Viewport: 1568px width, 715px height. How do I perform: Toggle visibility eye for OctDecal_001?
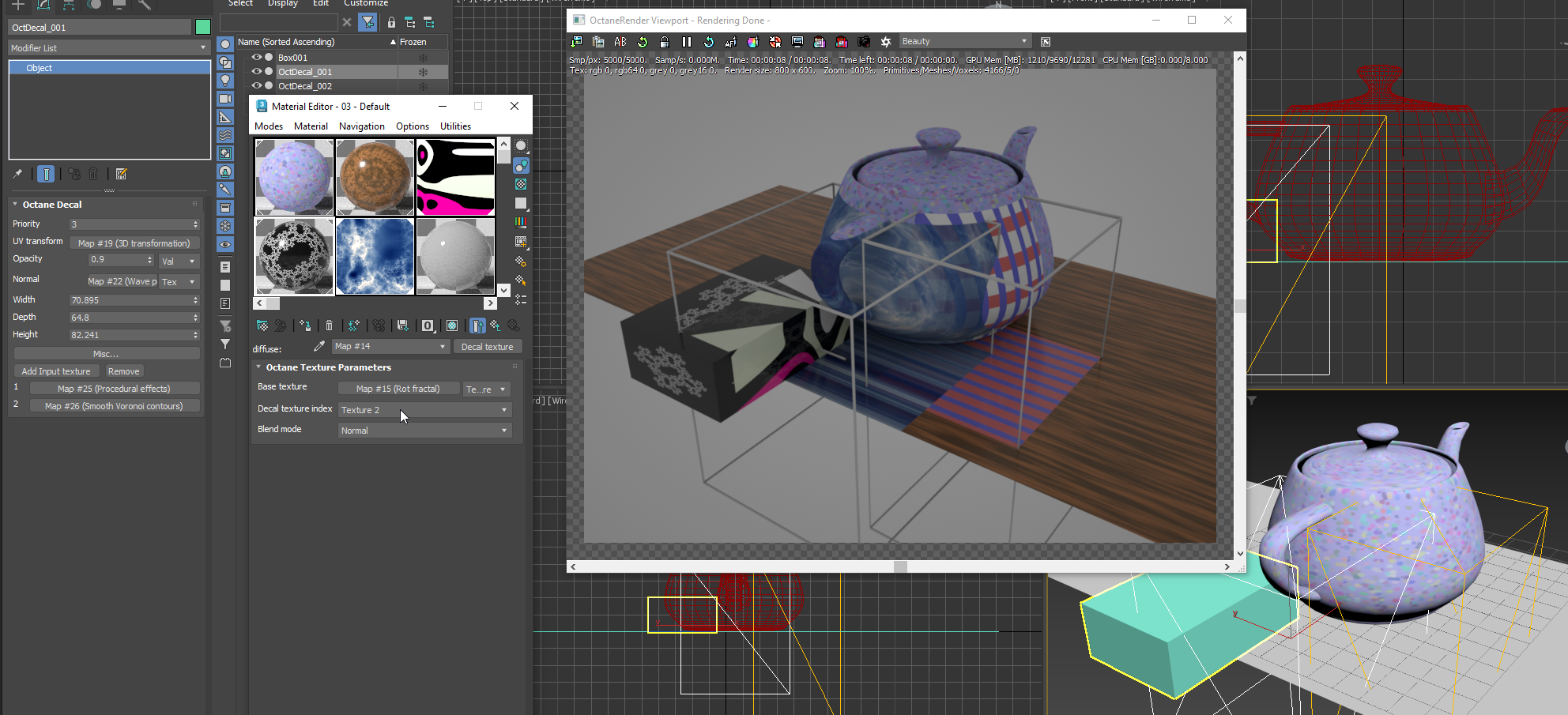tap(256, 72)
